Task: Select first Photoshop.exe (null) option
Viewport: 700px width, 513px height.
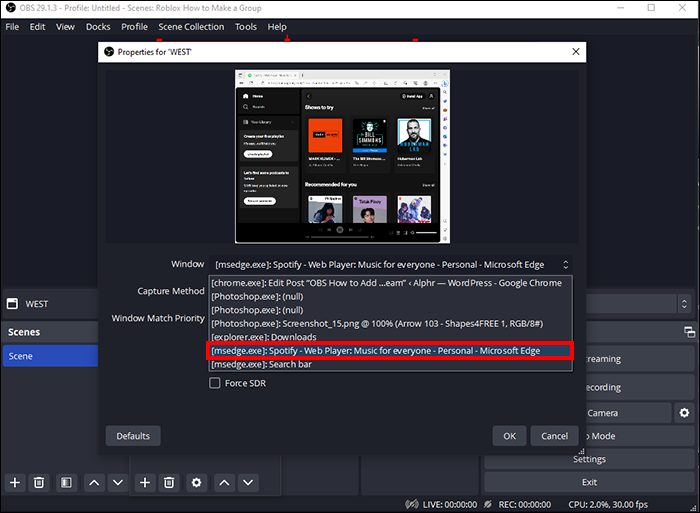Action: pos(390,296)
